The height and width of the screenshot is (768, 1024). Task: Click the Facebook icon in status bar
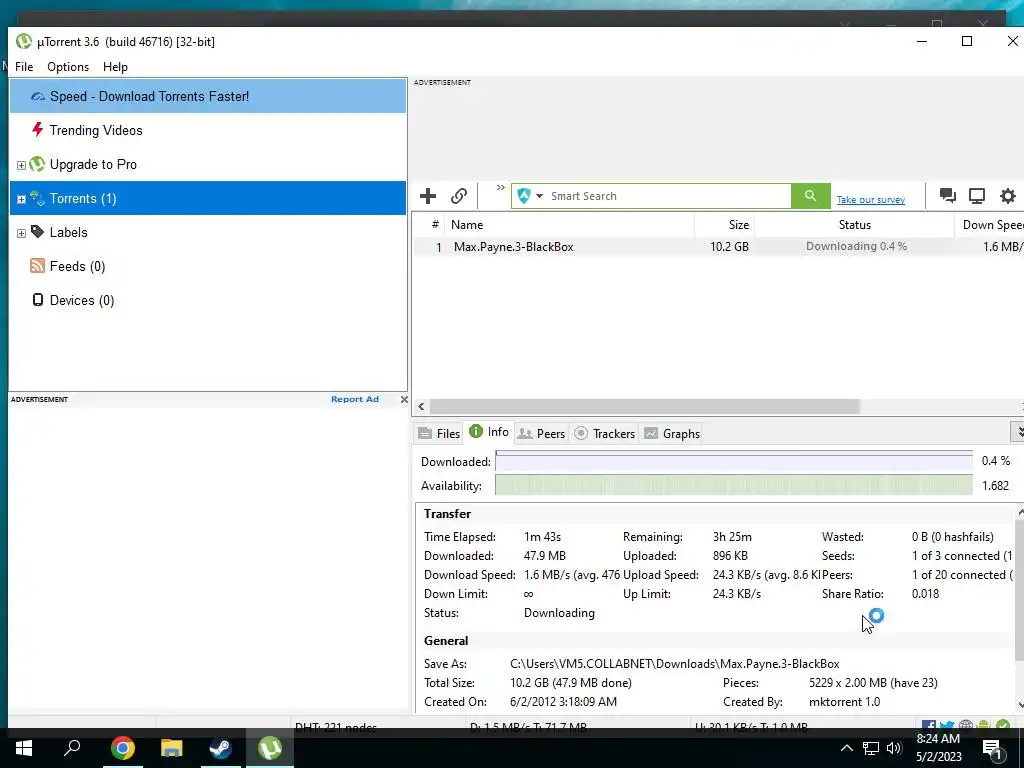[x=928, y=725]
